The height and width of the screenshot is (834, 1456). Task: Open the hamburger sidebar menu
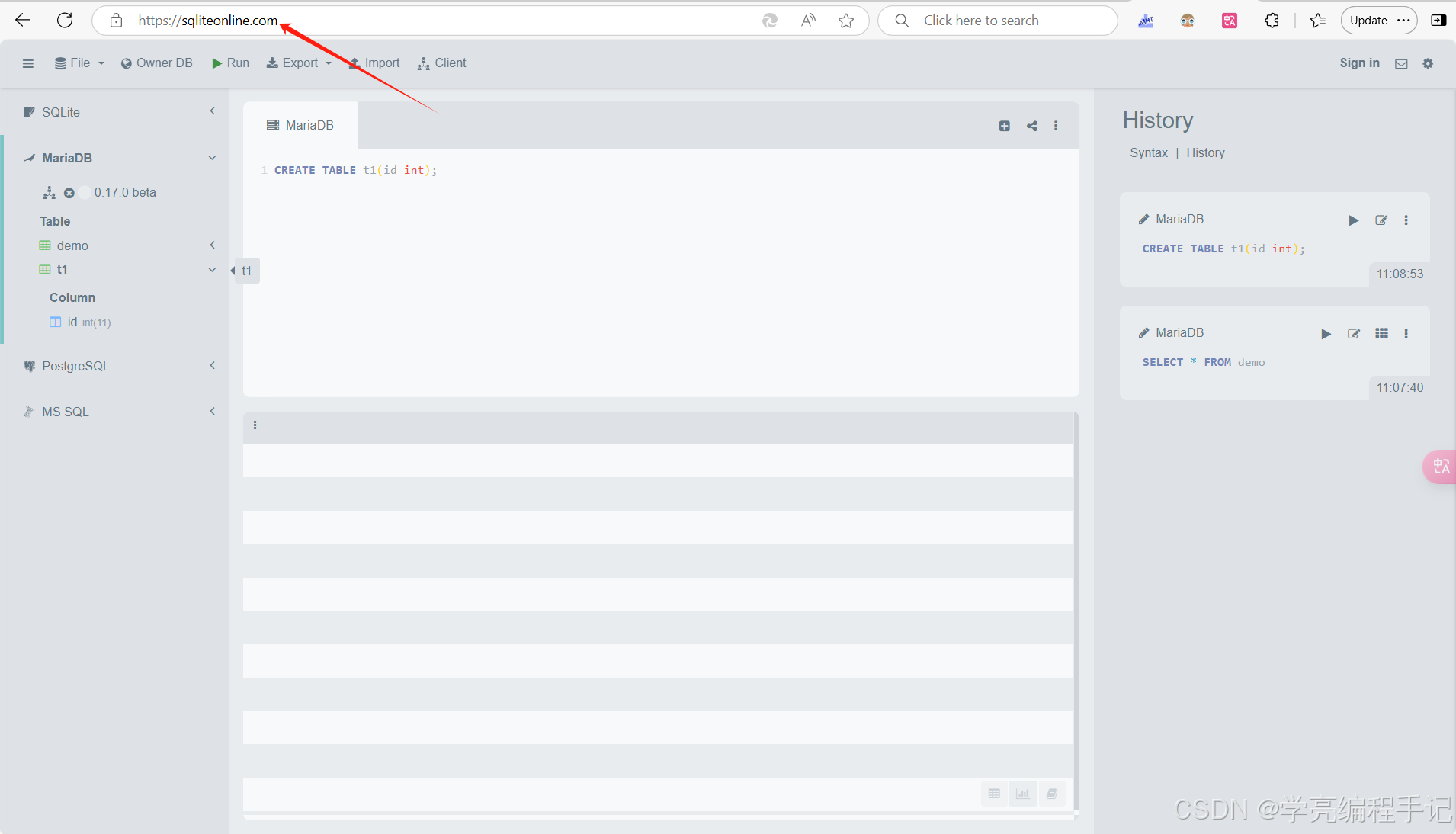coord(28,63)
